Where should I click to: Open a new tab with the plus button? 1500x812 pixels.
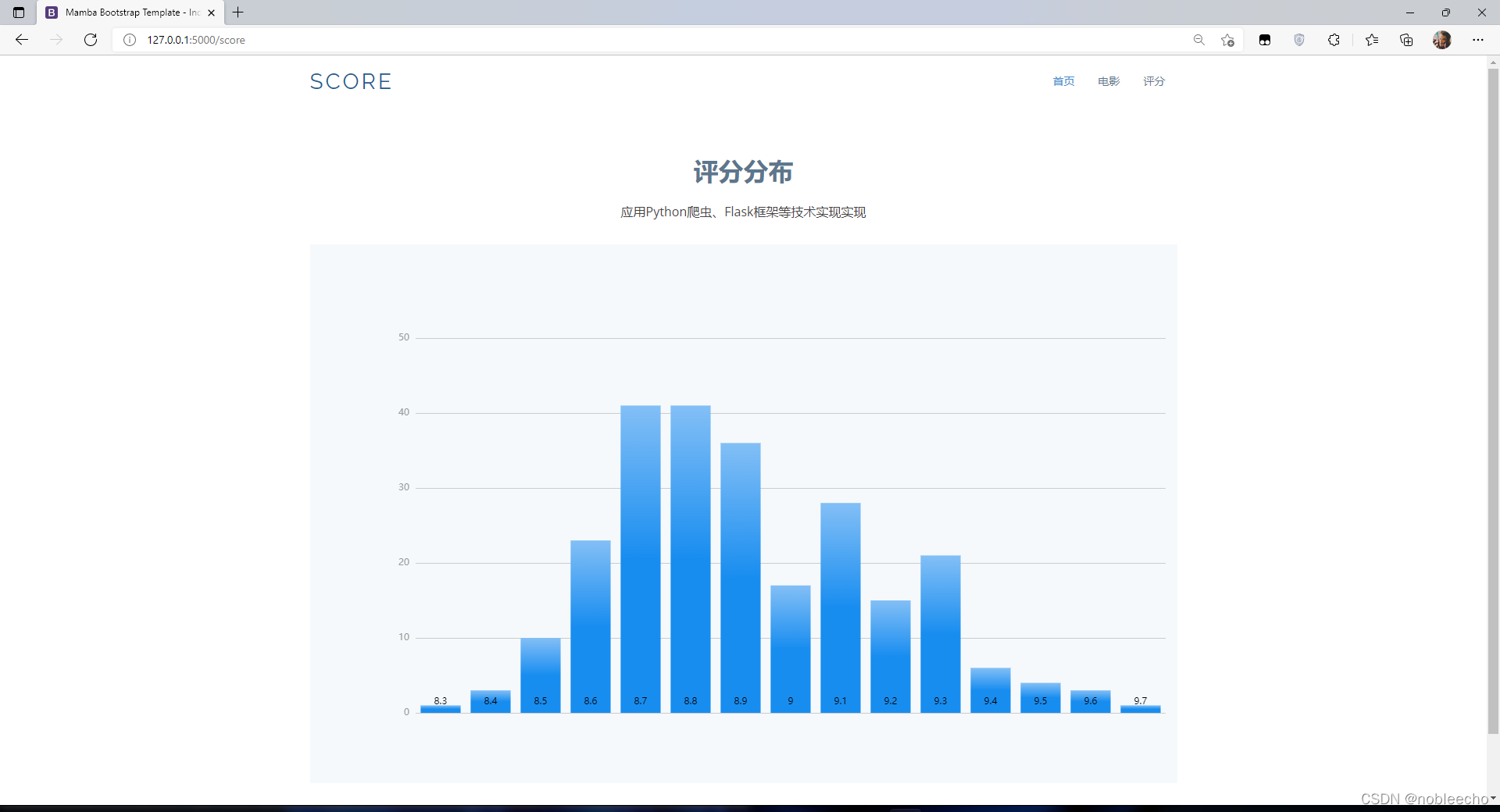[x=238, y=12]
